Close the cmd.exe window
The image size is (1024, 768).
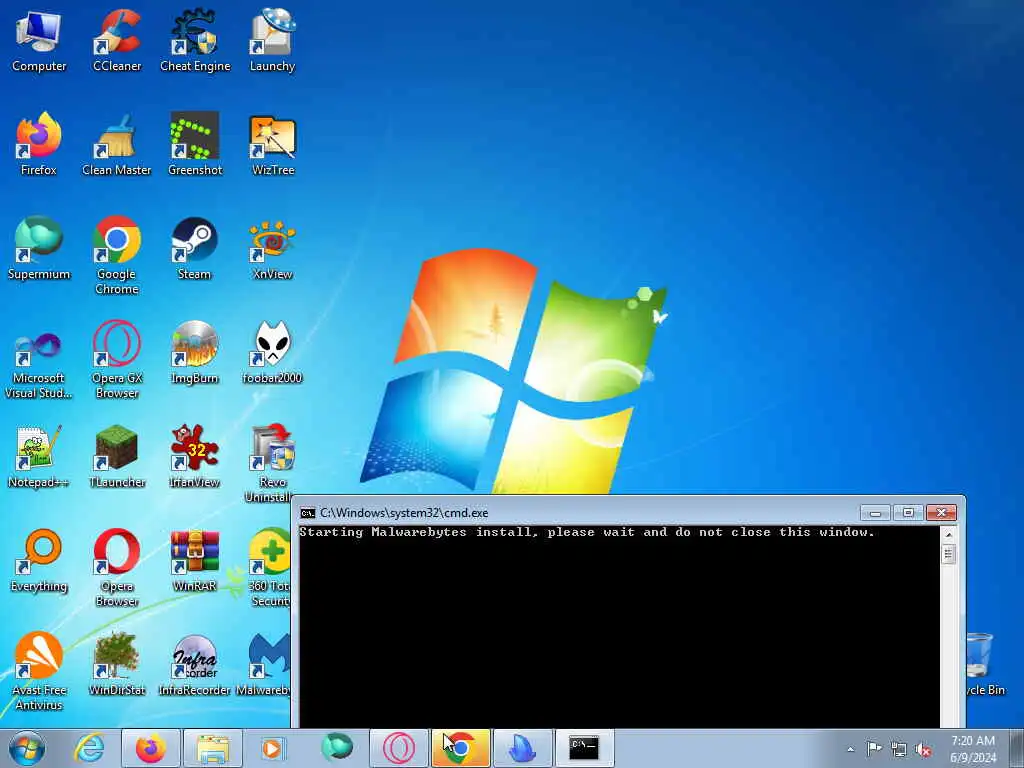[942, 513]
